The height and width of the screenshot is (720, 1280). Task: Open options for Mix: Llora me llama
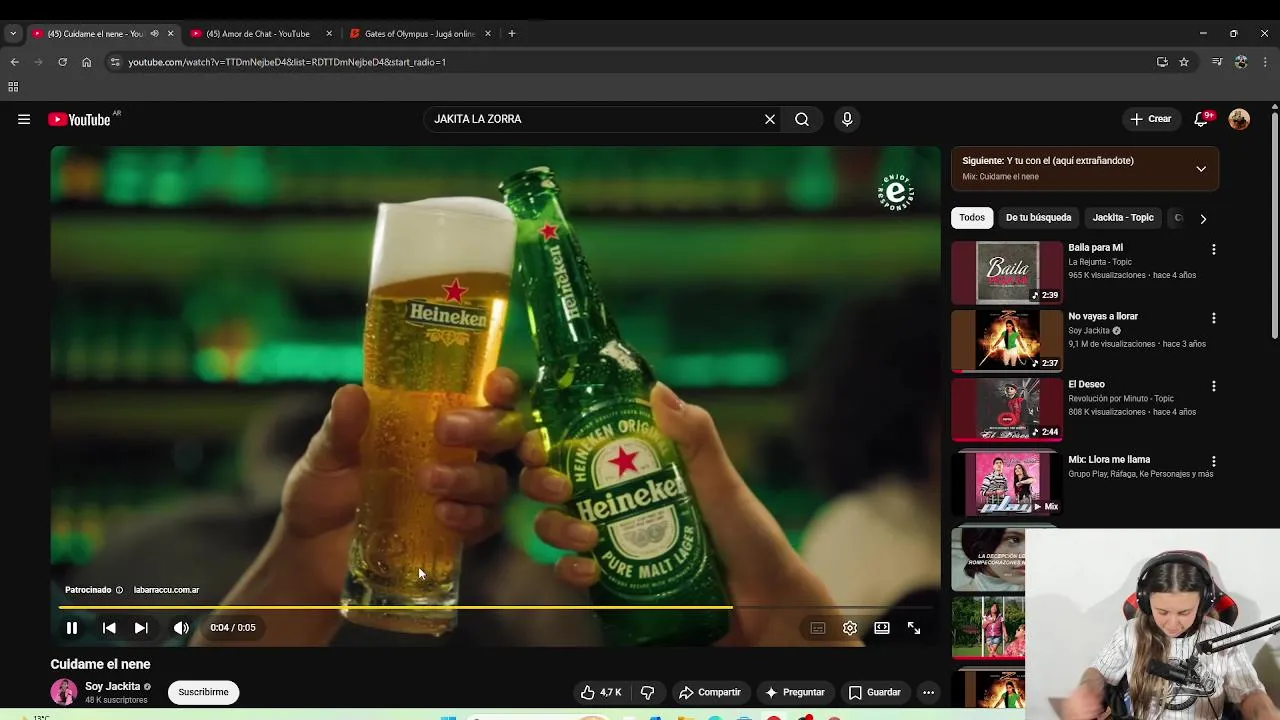click(1214, 462)
